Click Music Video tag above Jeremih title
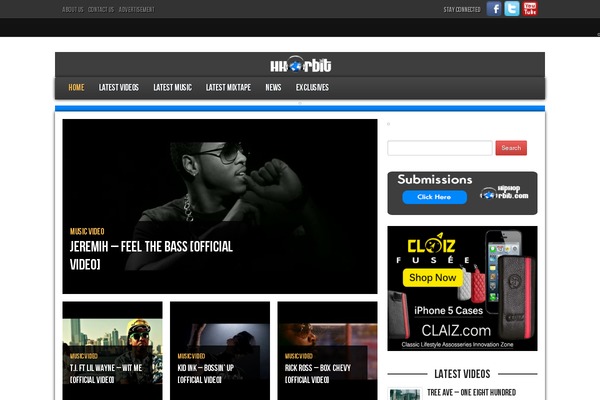The width and height of the screenshot is (600, 400). click(87, 231)
